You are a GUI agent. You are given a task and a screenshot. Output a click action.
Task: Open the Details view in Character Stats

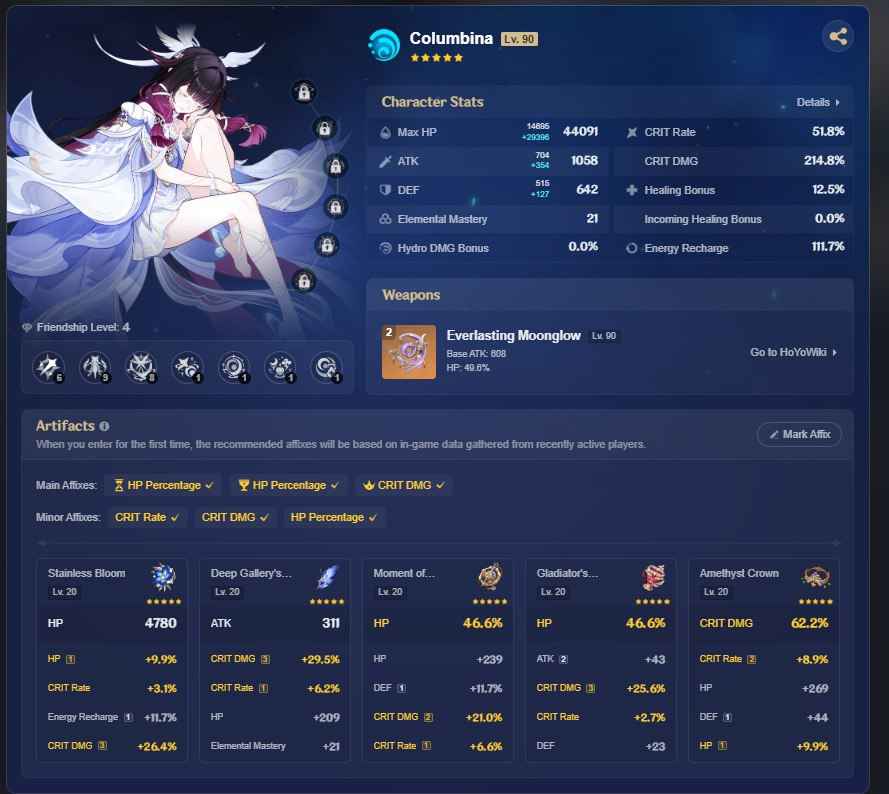tap(817, 102)
